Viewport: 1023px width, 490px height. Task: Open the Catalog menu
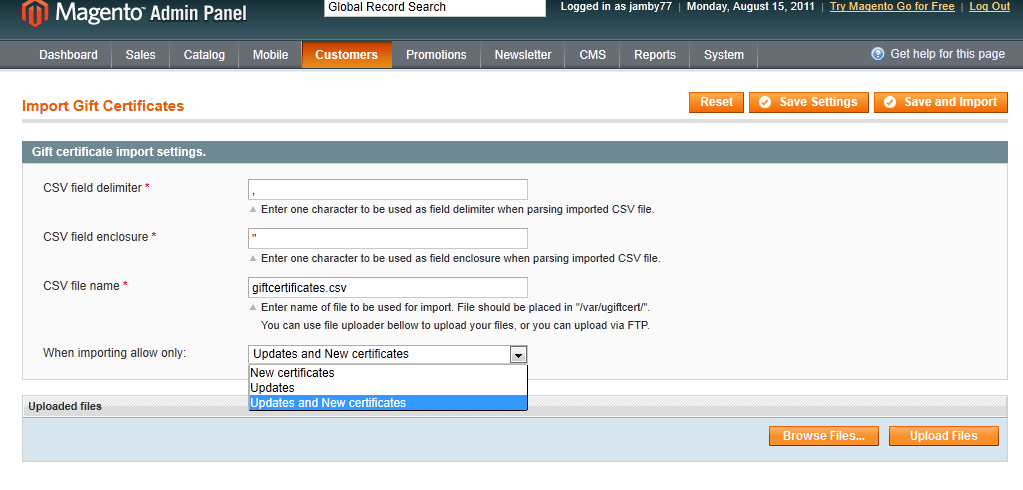(x=204, y=55)
